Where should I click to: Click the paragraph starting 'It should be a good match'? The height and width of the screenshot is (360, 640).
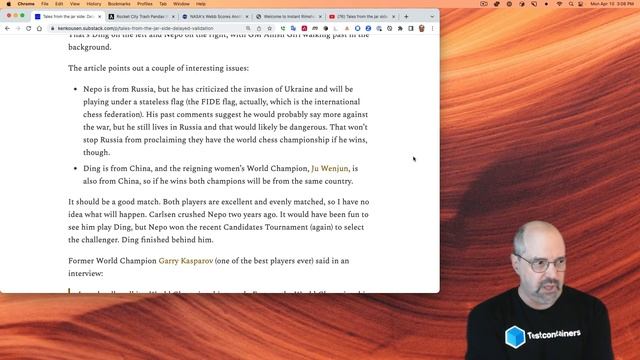coord(219,221)
